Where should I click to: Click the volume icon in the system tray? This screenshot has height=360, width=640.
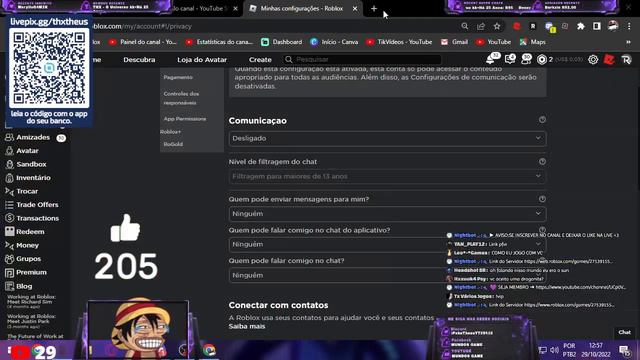[x=554, y=350]
